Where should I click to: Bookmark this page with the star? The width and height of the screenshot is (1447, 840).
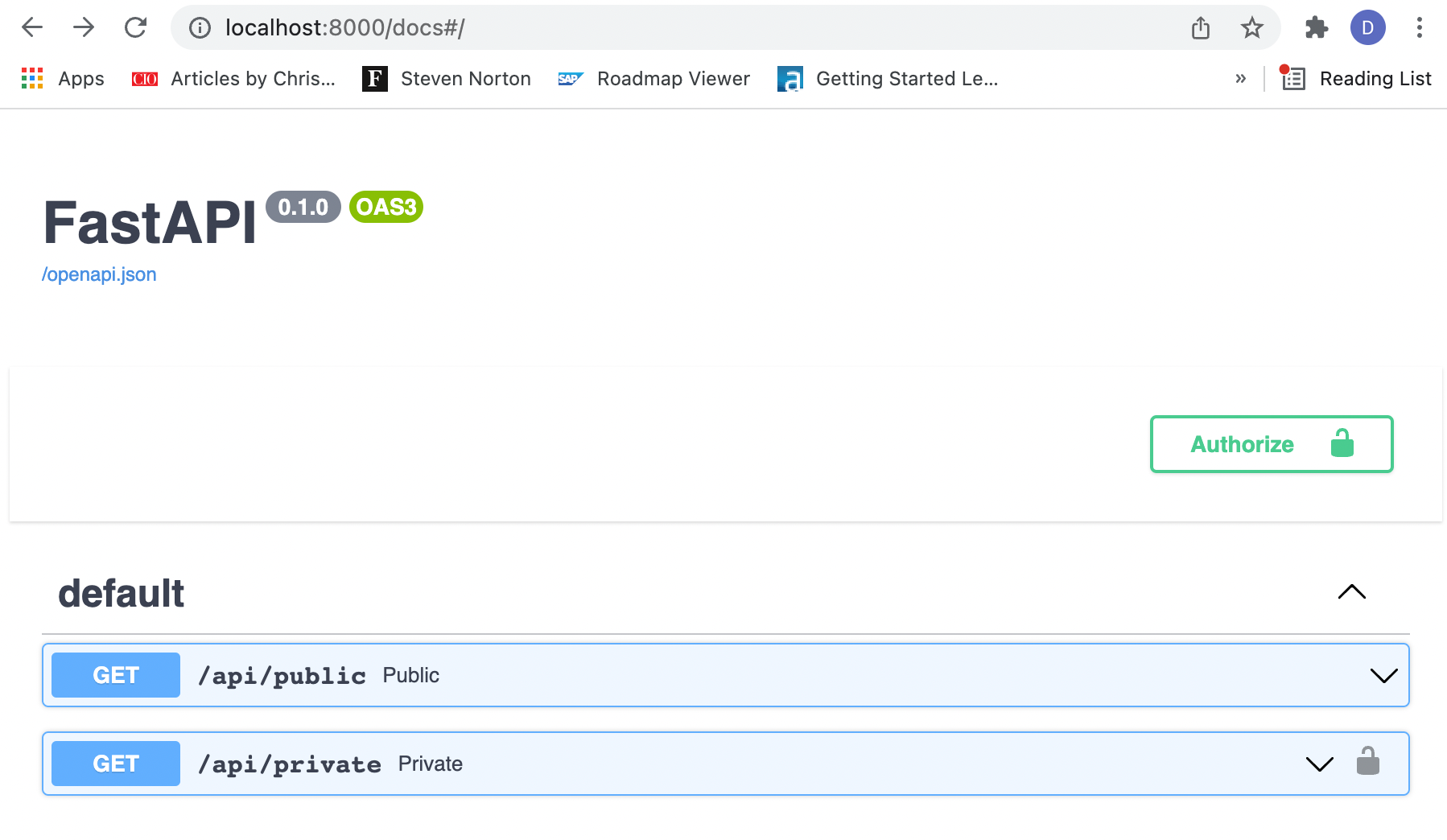[1251, 28]
